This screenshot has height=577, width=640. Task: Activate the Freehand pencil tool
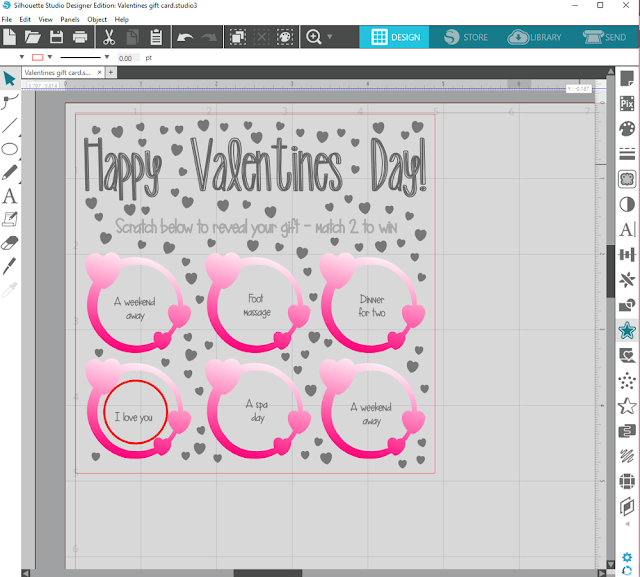coord(9,172)
